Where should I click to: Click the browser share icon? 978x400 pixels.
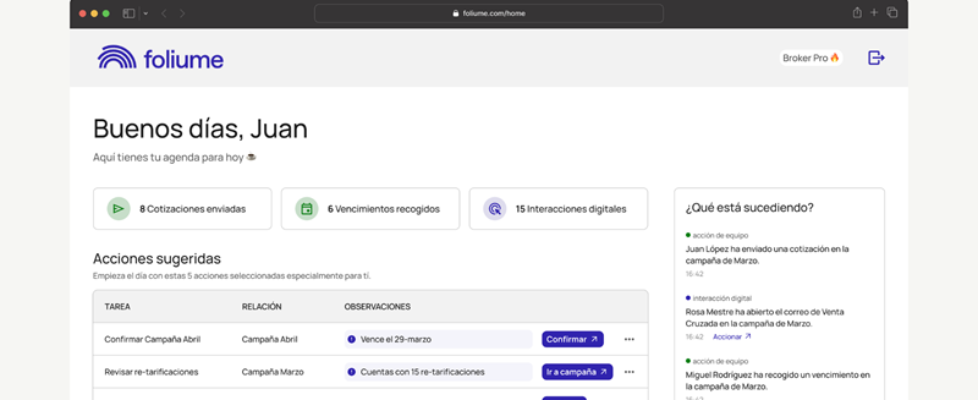pos(857,13)
